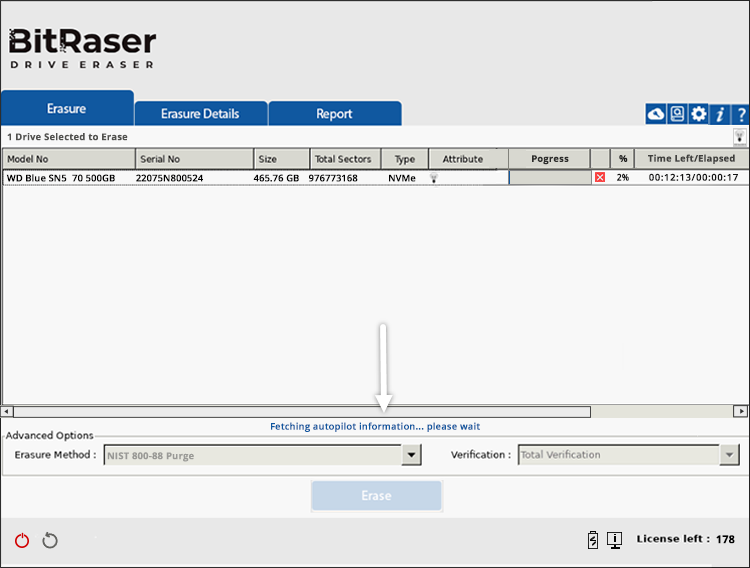Screen dimensions: 750x568
Task: Click the drive erasure progress bar
Action: [x=549, y=177]
